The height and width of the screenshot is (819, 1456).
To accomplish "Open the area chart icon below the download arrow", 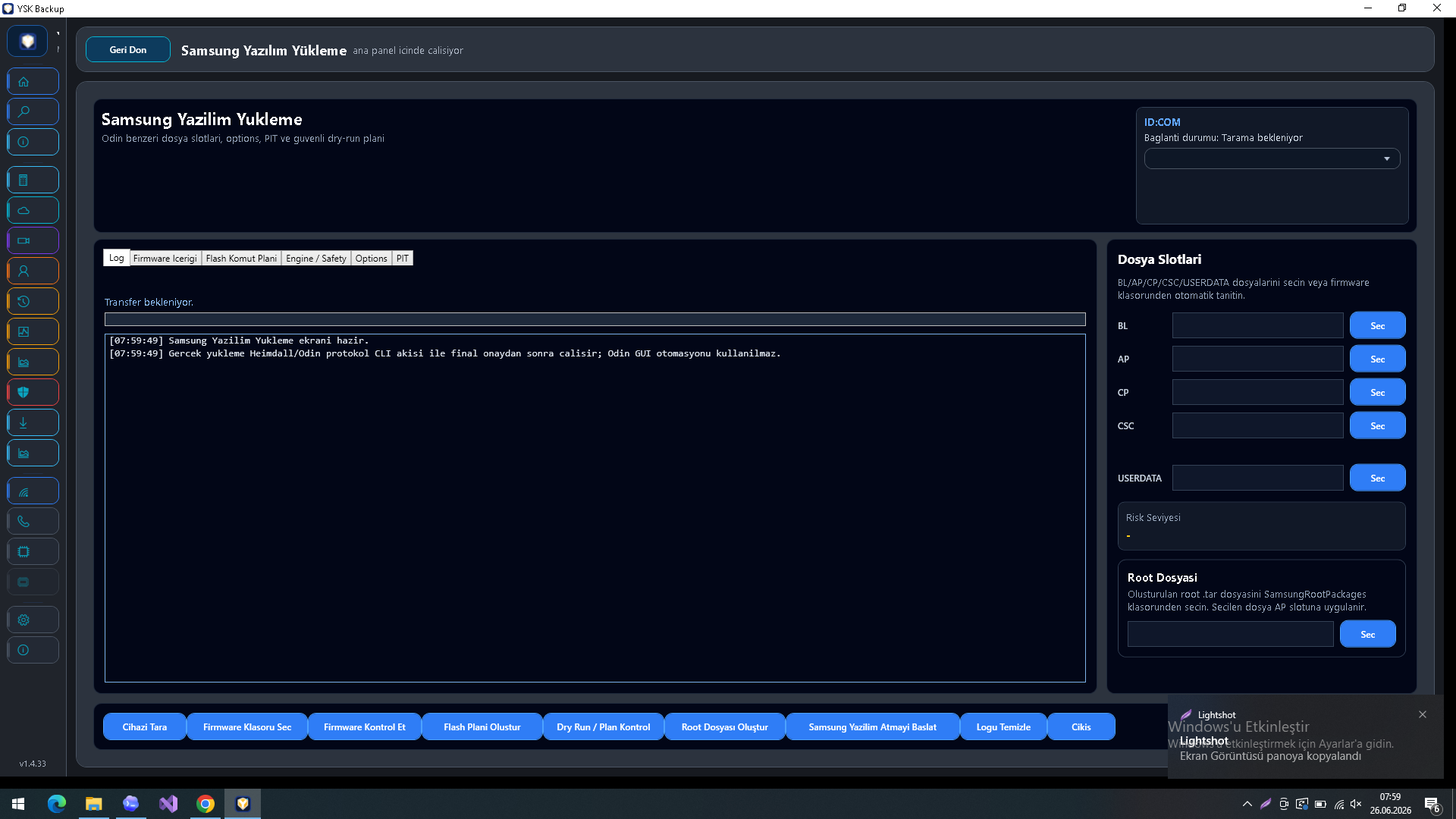I will tap(33, 453).
